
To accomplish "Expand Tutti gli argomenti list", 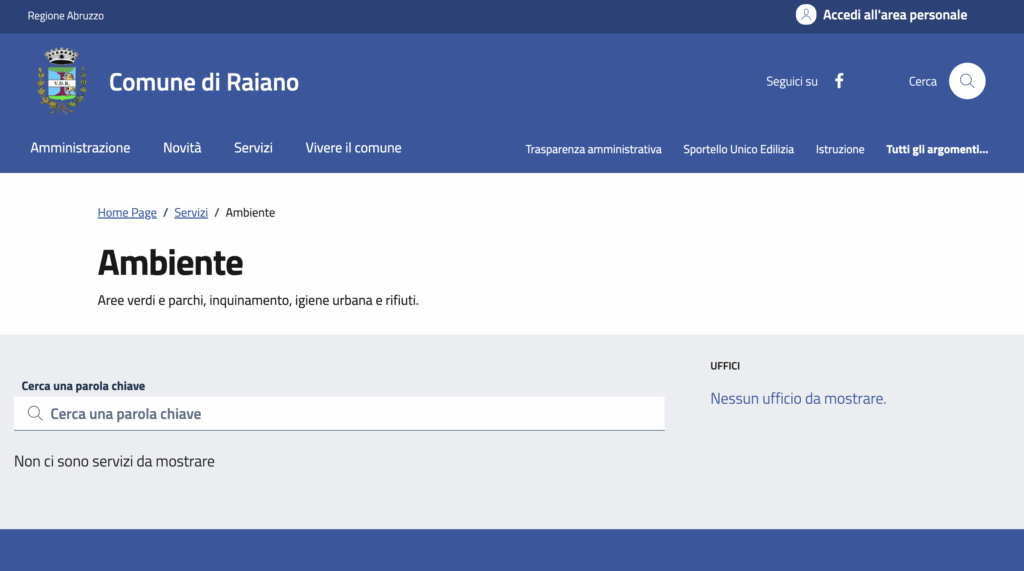I will [x=937, y=149].
